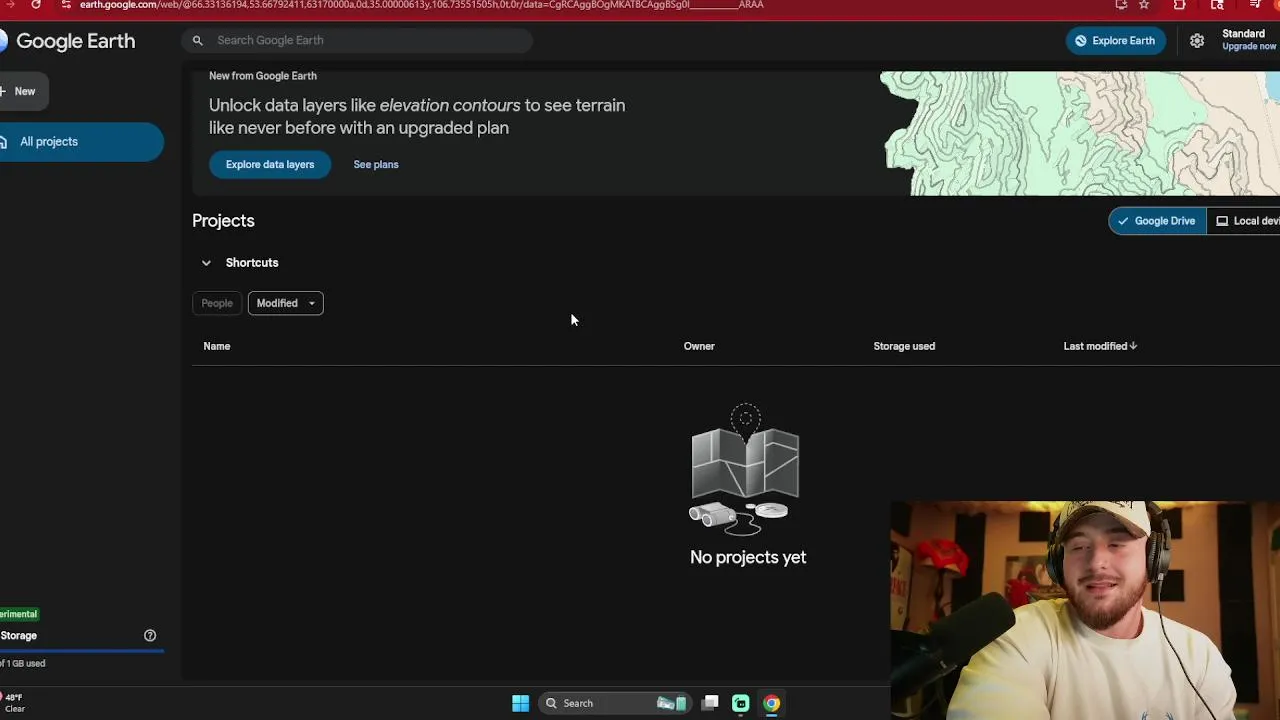Click the browser address bar URL
The width and height of the screenshot is (1280, 720).
[x=420, y=5]
